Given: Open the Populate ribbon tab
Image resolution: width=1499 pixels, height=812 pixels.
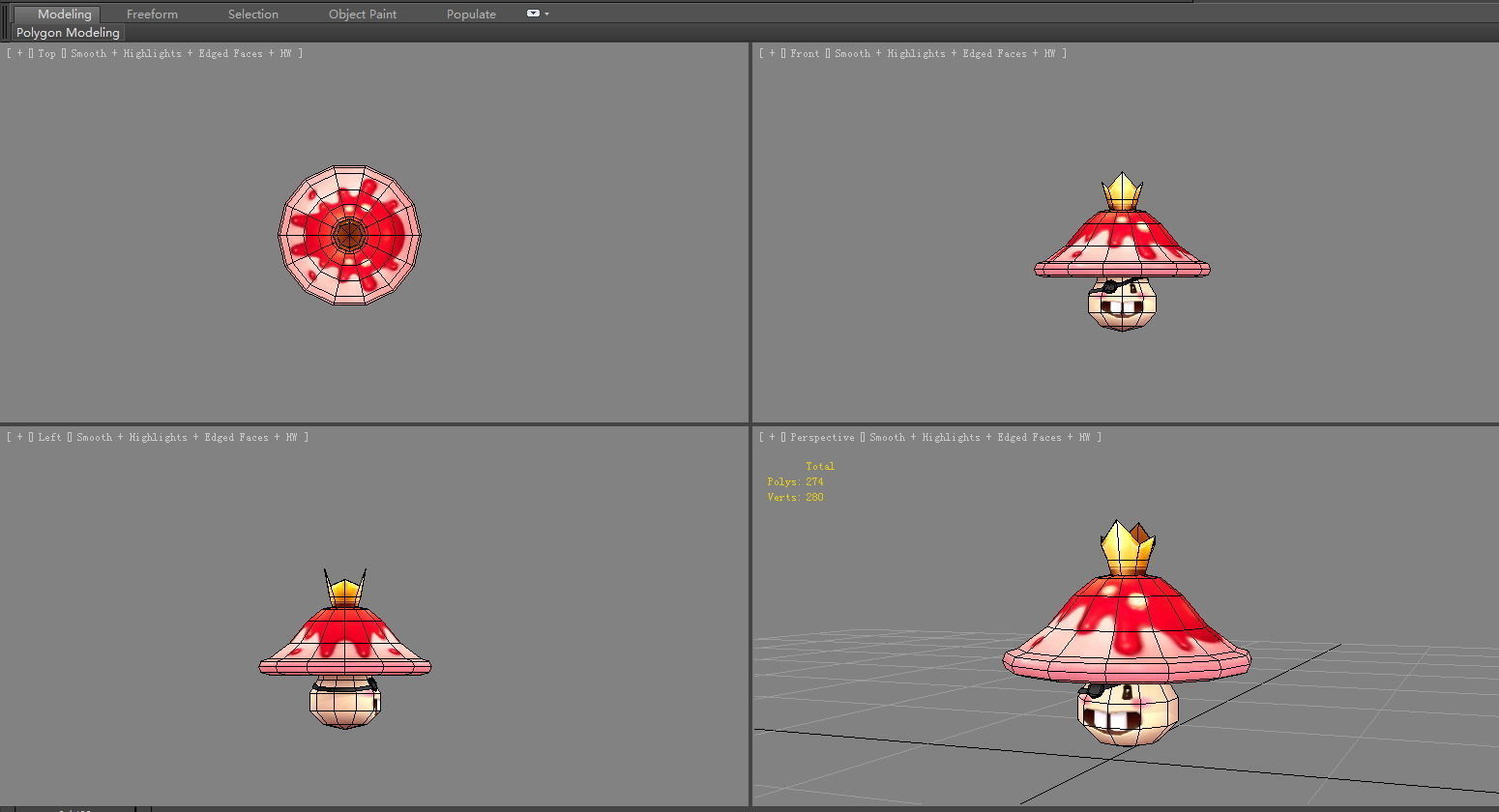Looking at the screenshot, I should point(471,14).
